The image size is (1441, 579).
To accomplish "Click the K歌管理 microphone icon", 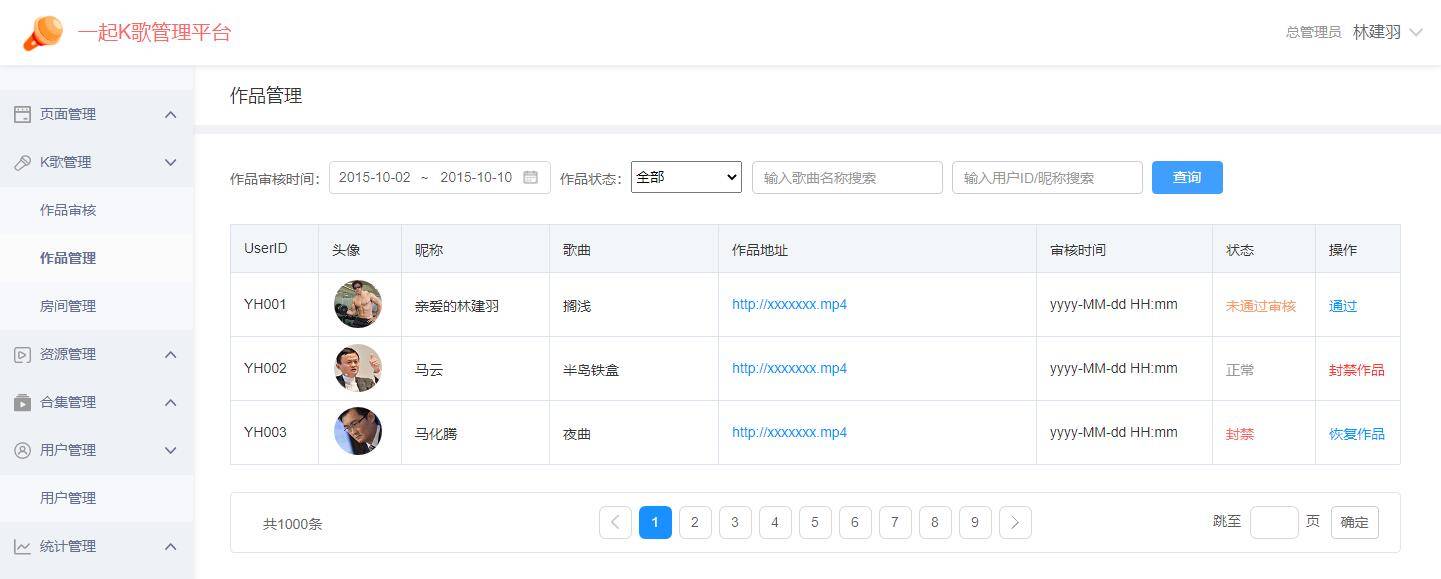I will [22, 162].
